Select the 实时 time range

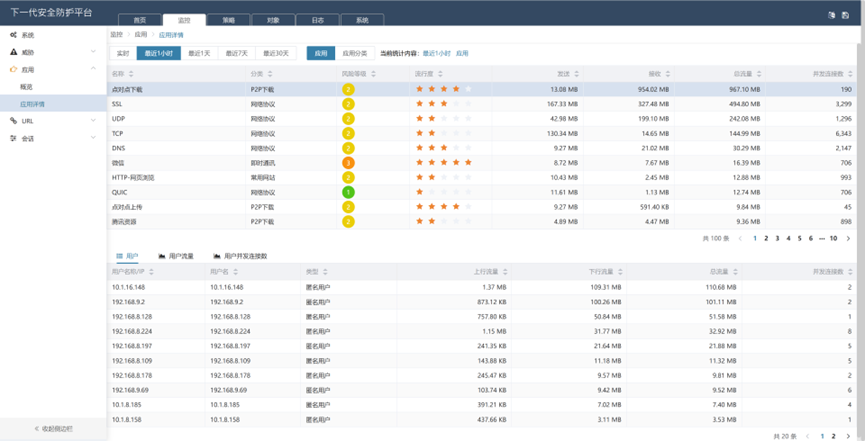[x=123, y=54]
